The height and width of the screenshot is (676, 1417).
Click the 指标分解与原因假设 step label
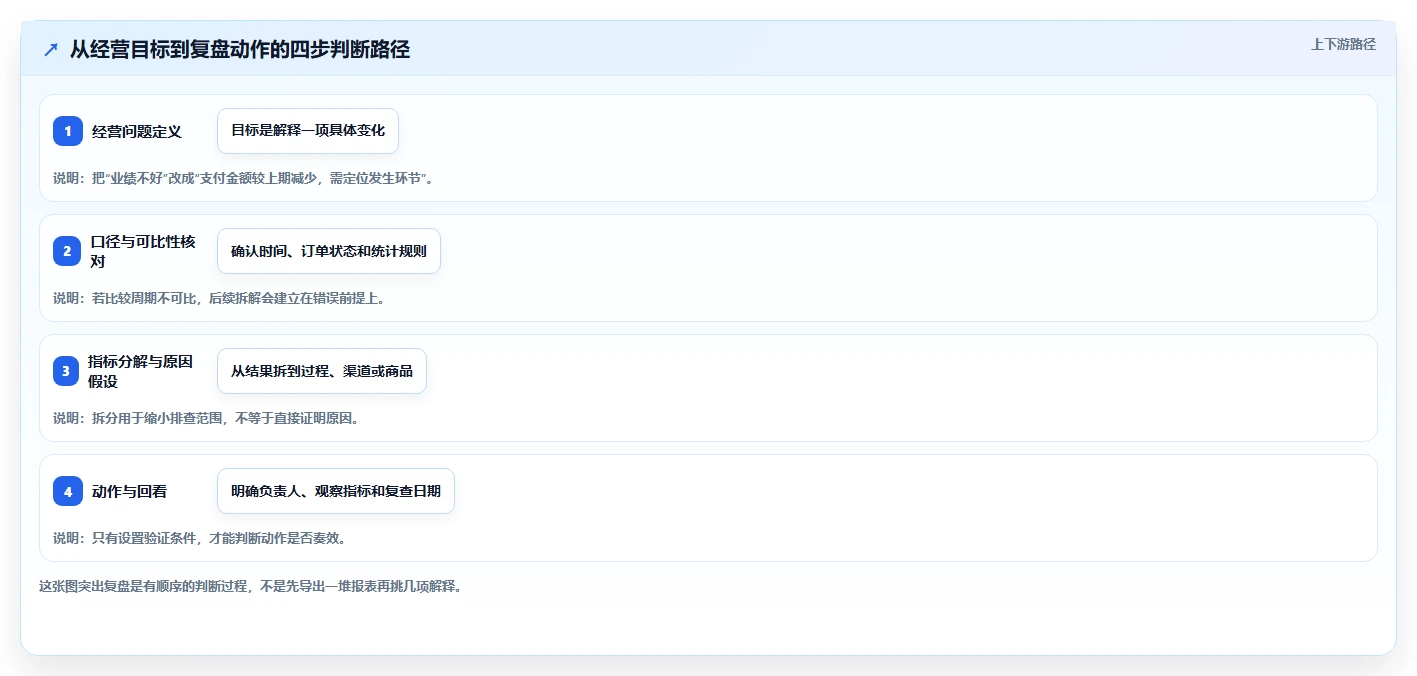pyautogui.click(x=140, y=371)
